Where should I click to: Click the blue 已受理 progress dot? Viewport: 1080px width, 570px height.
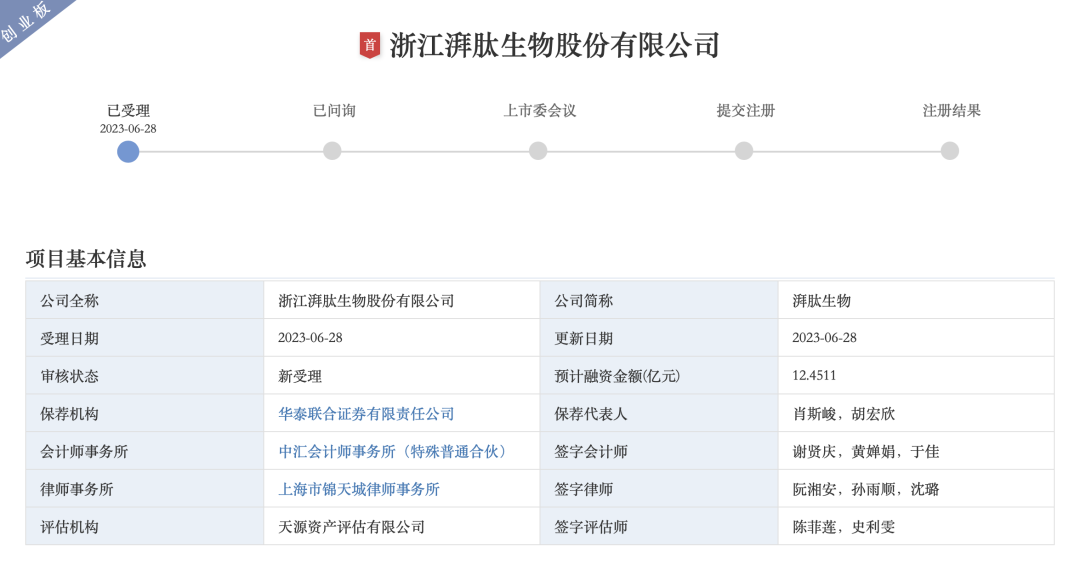click(128, 151)
